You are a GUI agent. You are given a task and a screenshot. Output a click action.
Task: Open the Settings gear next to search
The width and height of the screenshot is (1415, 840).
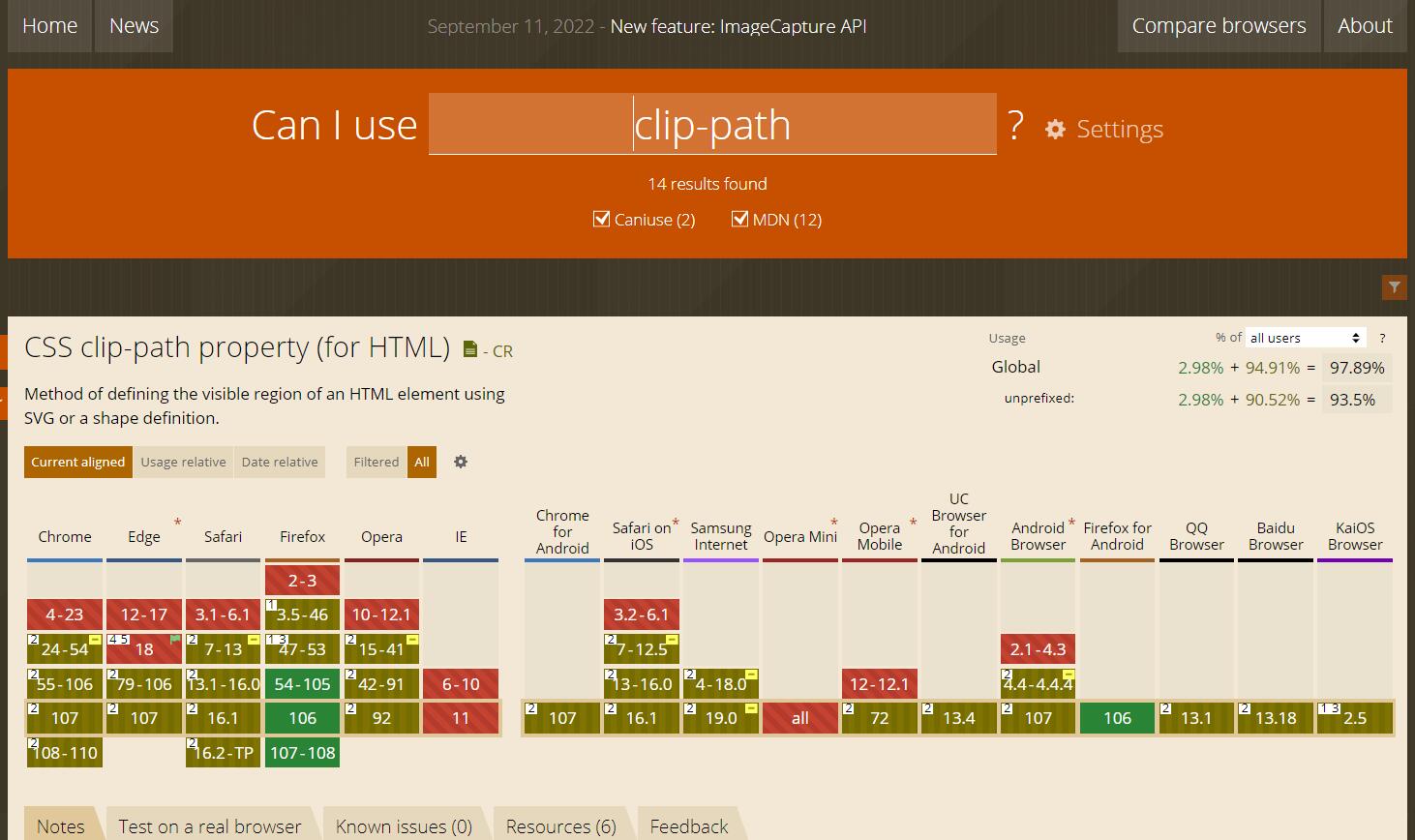click(x=1104, y=129)
